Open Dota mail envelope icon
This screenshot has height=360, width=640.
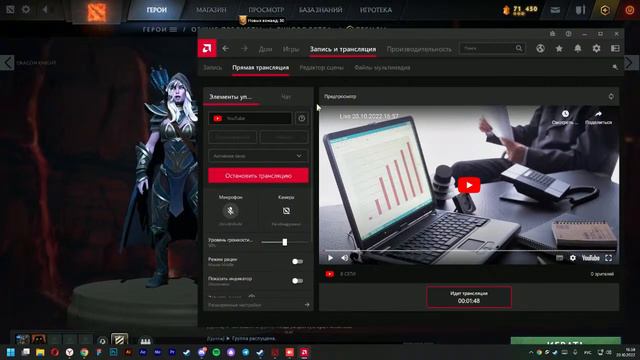pos(555,10)
